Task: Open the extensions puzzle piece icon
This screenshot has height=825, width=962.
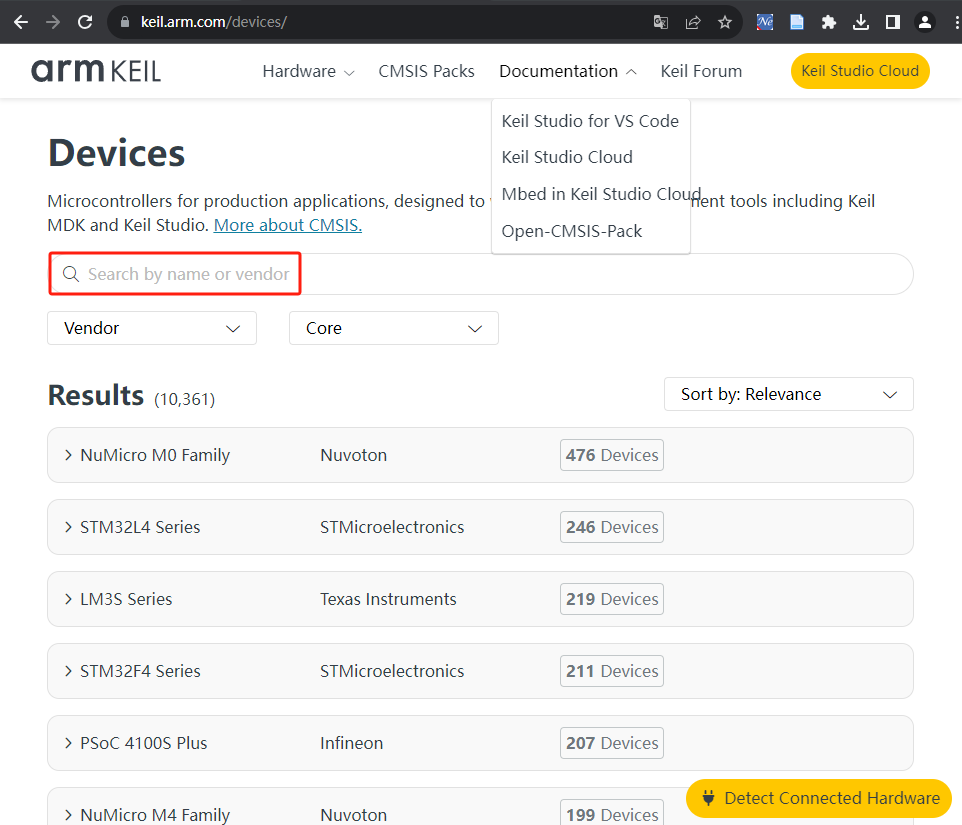Action: click(829, 23)
